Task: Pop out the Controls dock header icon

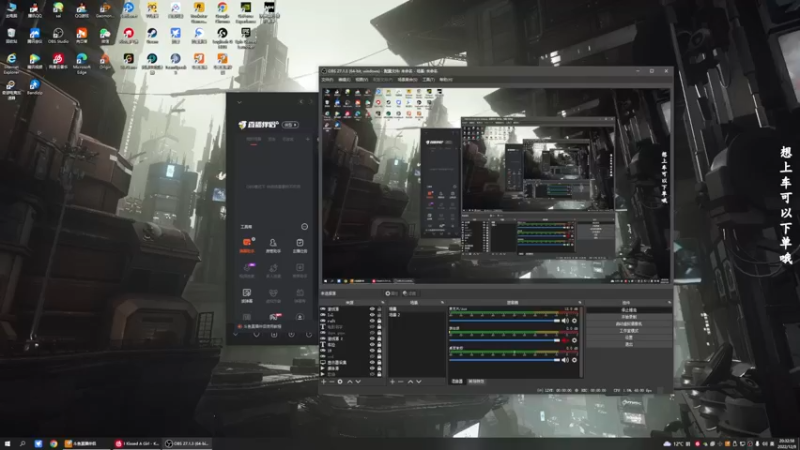Action: click(x=669, y=303)
